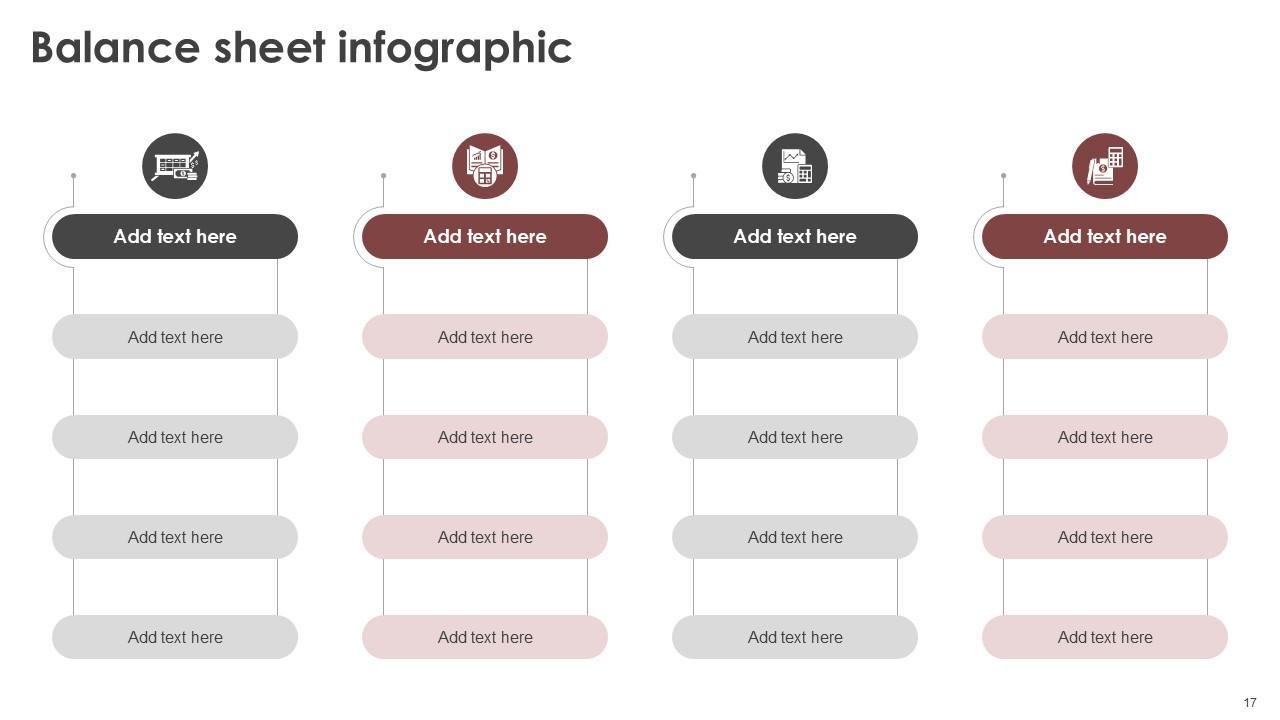Select second gray text box in first column
Viewport: 1280px width, 720px height.
pos(175,437)
